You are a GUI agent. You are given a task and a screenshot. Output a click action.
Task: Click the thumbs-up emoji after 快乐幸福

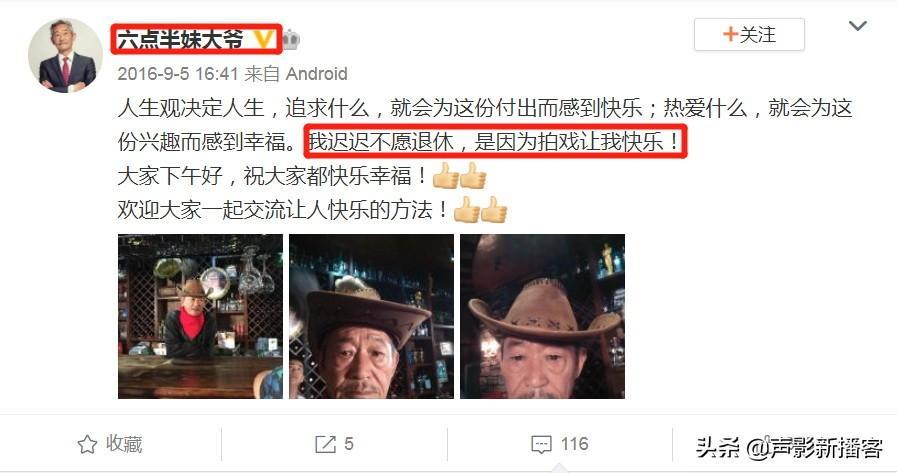[x=459, y=176]
